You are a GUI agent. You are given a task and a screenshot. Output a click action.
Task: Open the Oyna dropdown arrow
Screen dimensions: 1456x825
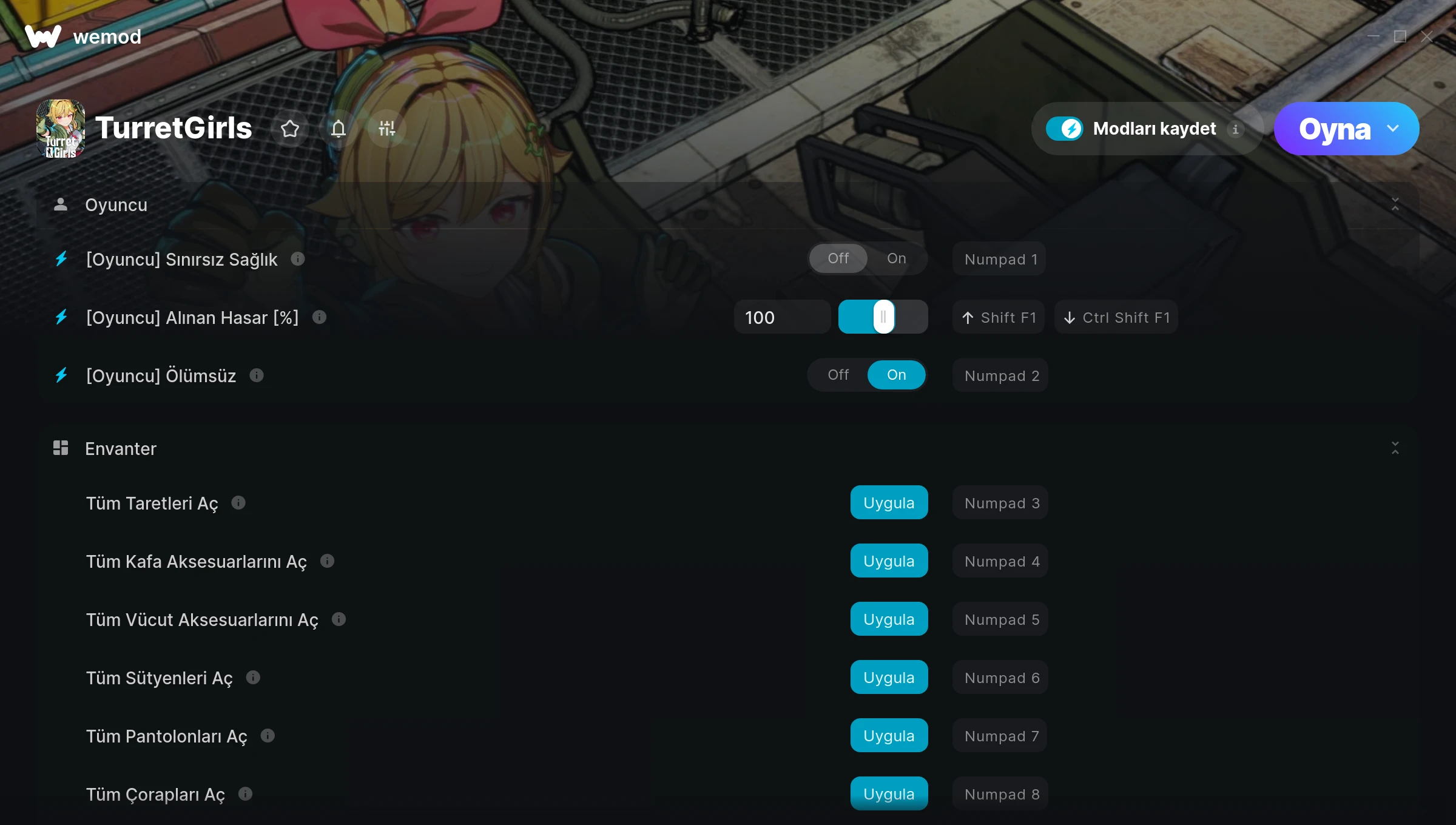click(1393, 129)
